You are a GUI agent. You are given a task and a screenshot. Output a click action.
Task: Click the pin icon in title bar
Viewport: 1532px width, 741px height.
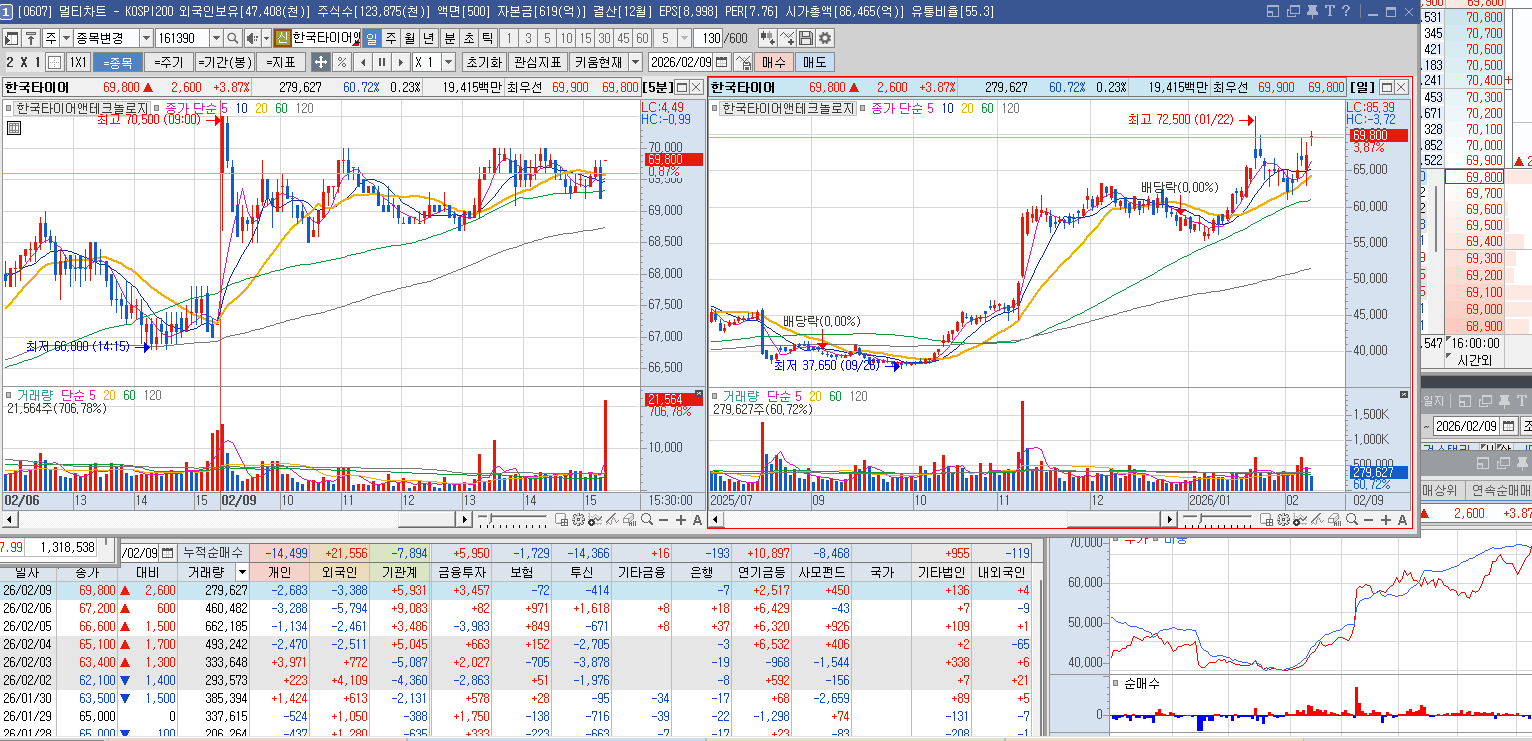[1312, 12]
